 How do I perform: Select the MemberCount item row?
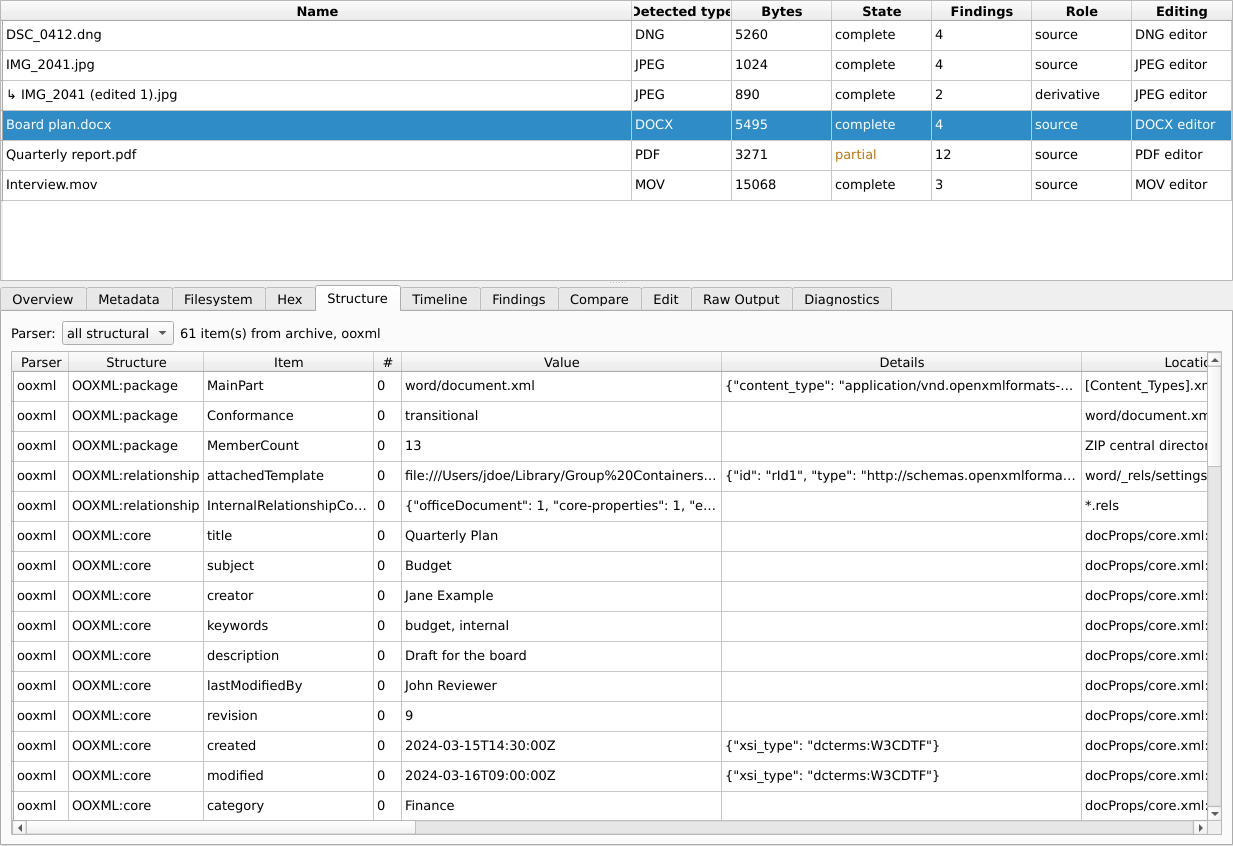[x=610, y=446]
